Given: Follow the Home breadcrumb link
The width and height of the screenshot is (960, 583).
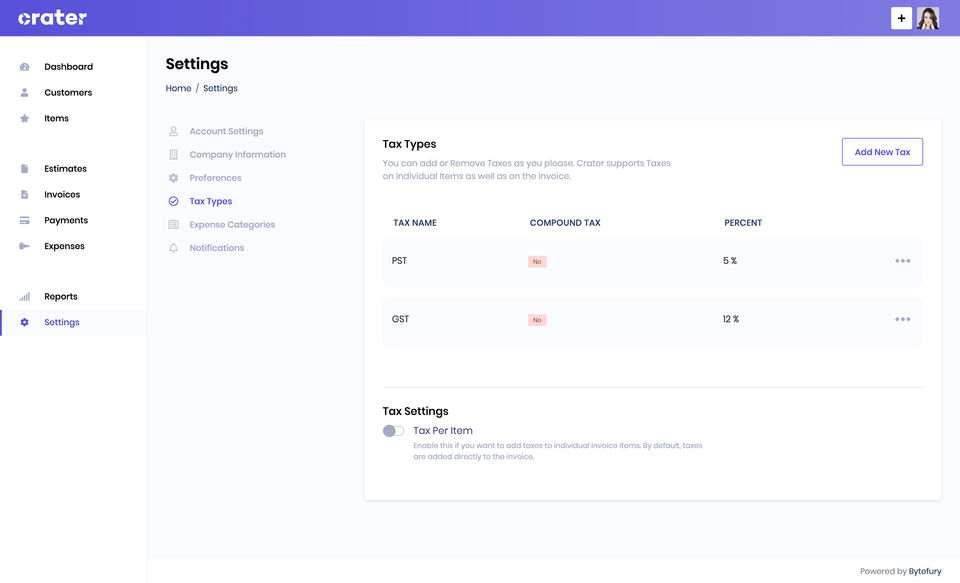Looking at the screenshot, I should point(178,88).
